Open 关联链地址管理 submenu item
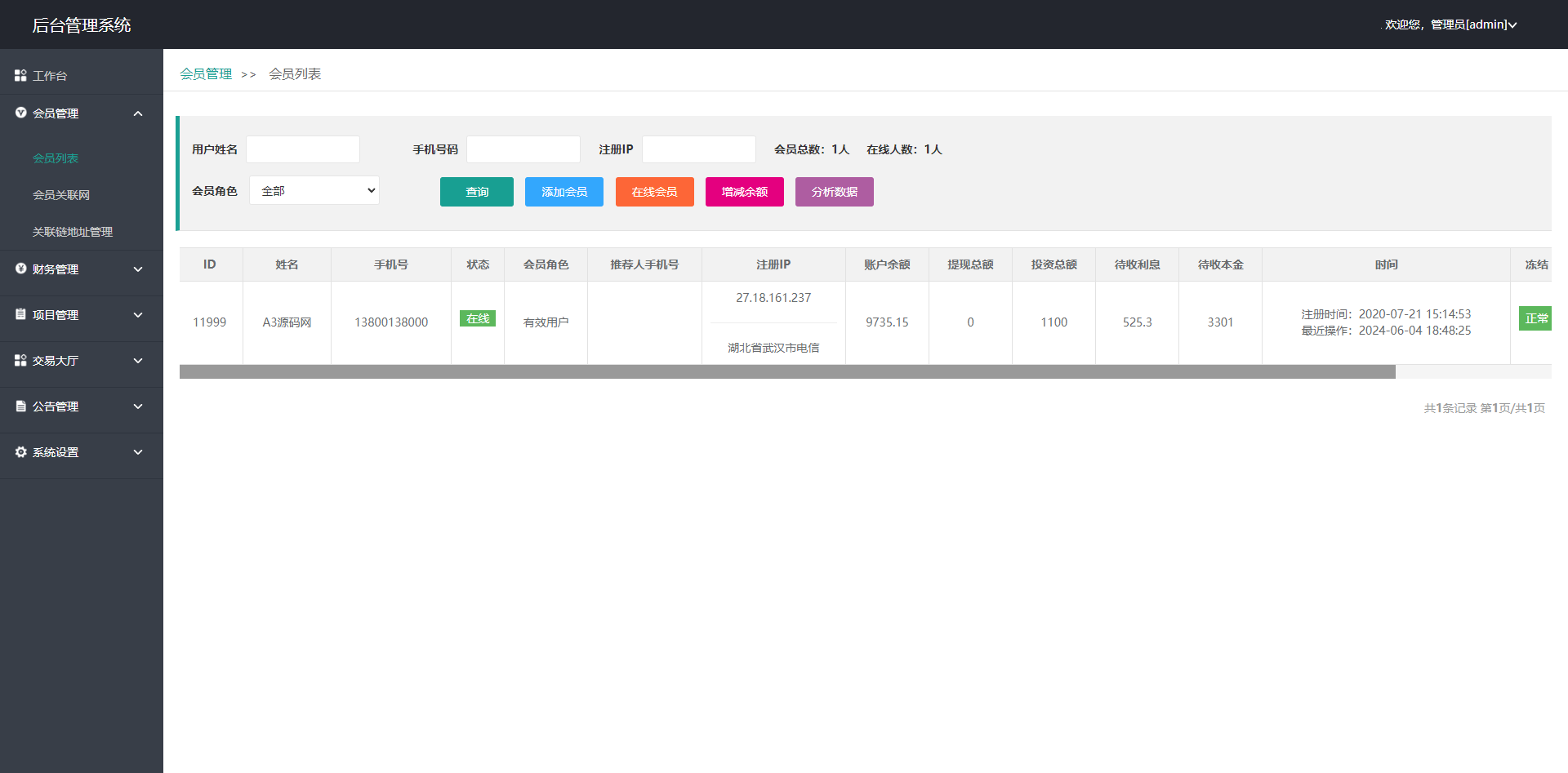 click(73, 232)
